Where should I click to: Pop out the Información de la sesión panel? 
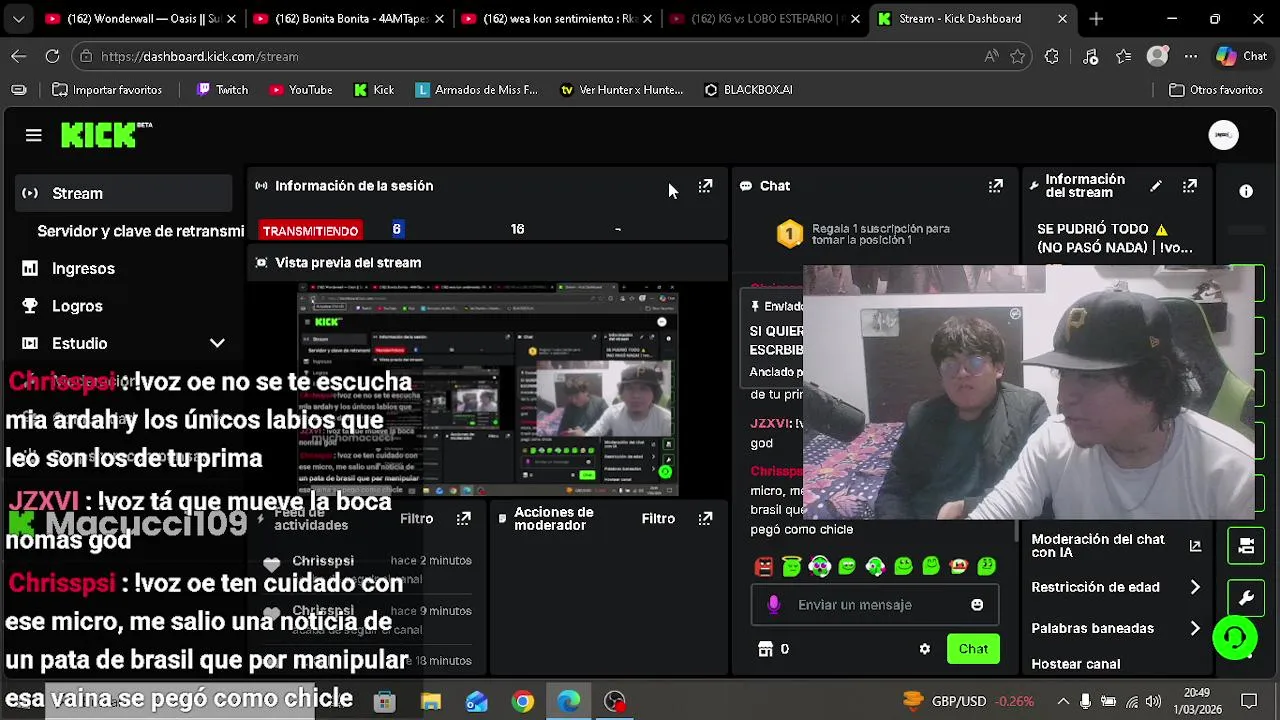click(x=705, y=186)
